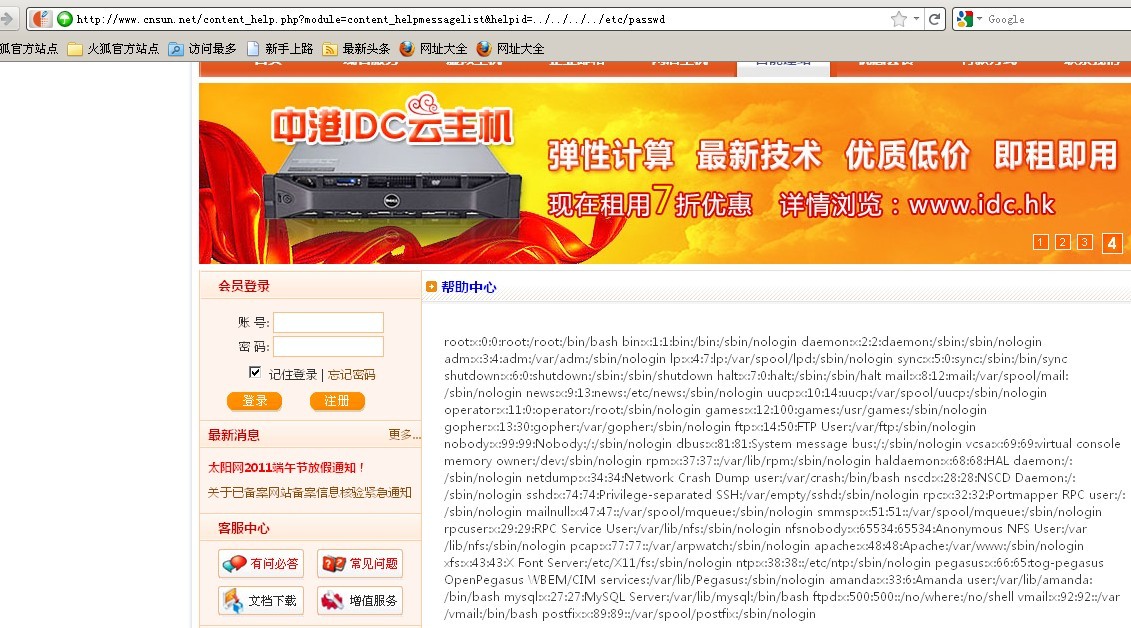Image resolution: width=1131 pixels, height=628 pixels.
Task: Open the 访问最多 bookmarks item
Action: [203, 49]
